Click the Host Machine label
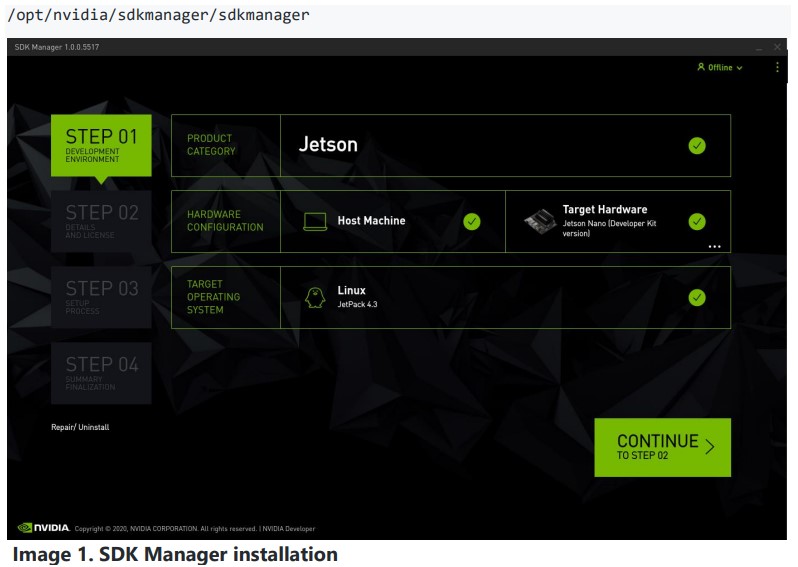Screen dimensions: 798x567 click(x=372, y=221)
